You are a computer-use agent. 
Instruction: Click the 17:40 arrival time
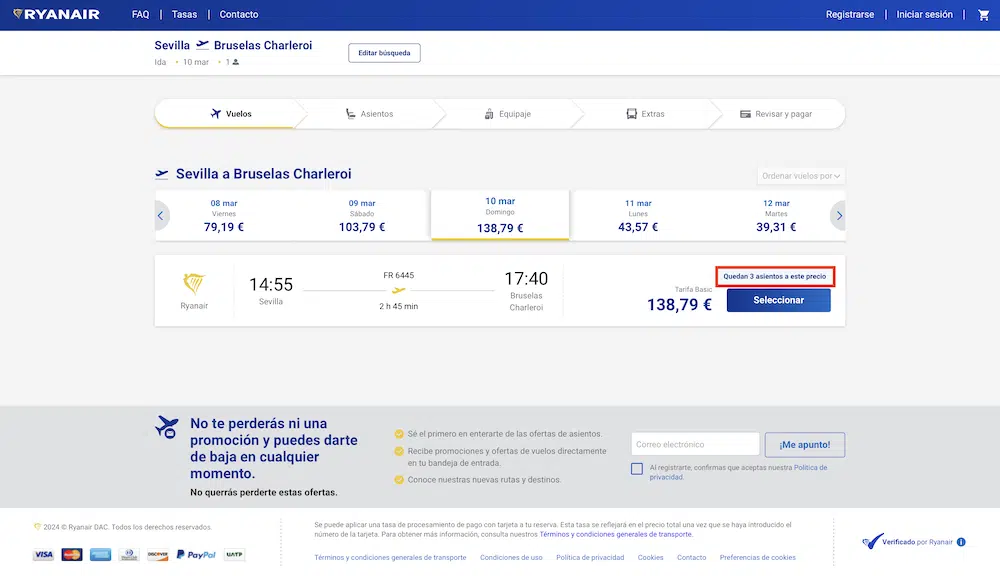[x=526, y=279]
